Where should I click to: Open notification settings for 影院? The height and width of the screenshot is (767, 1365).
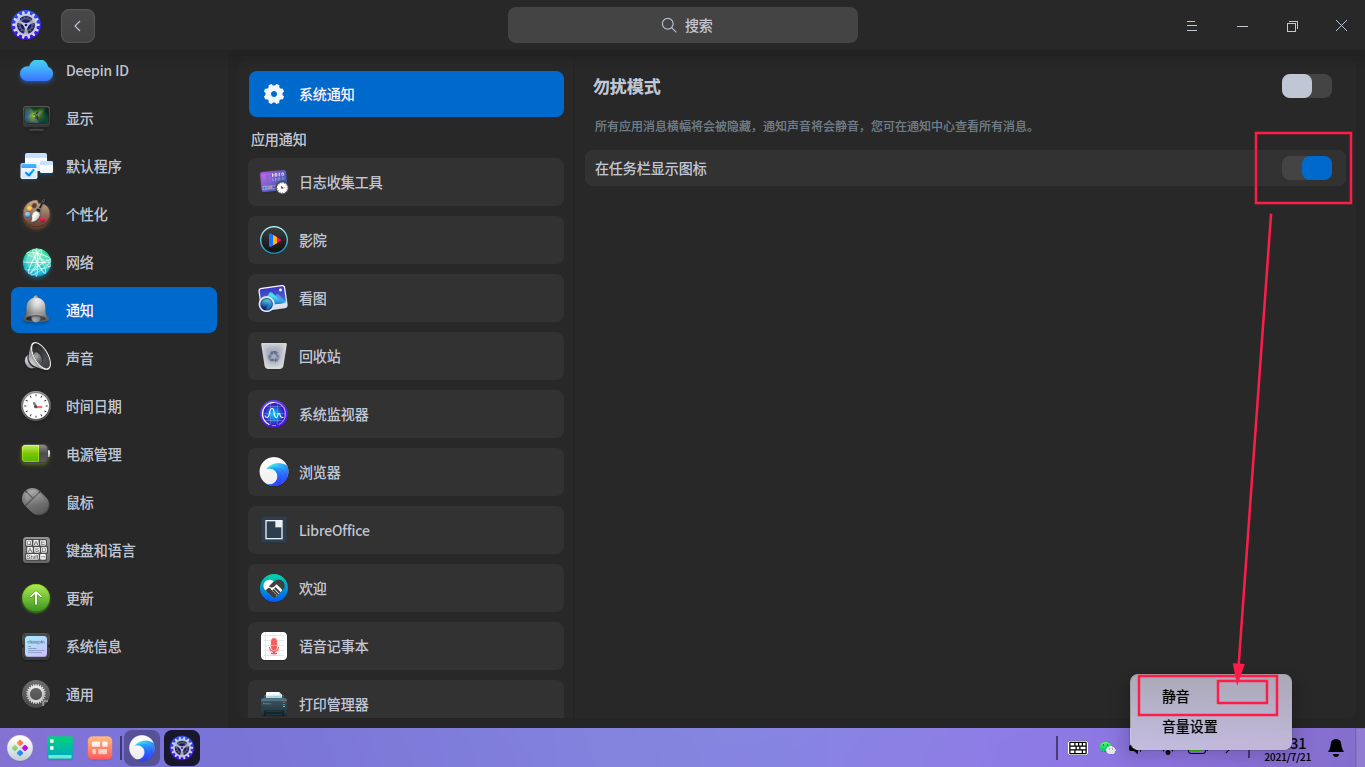(x=406, y=241)
